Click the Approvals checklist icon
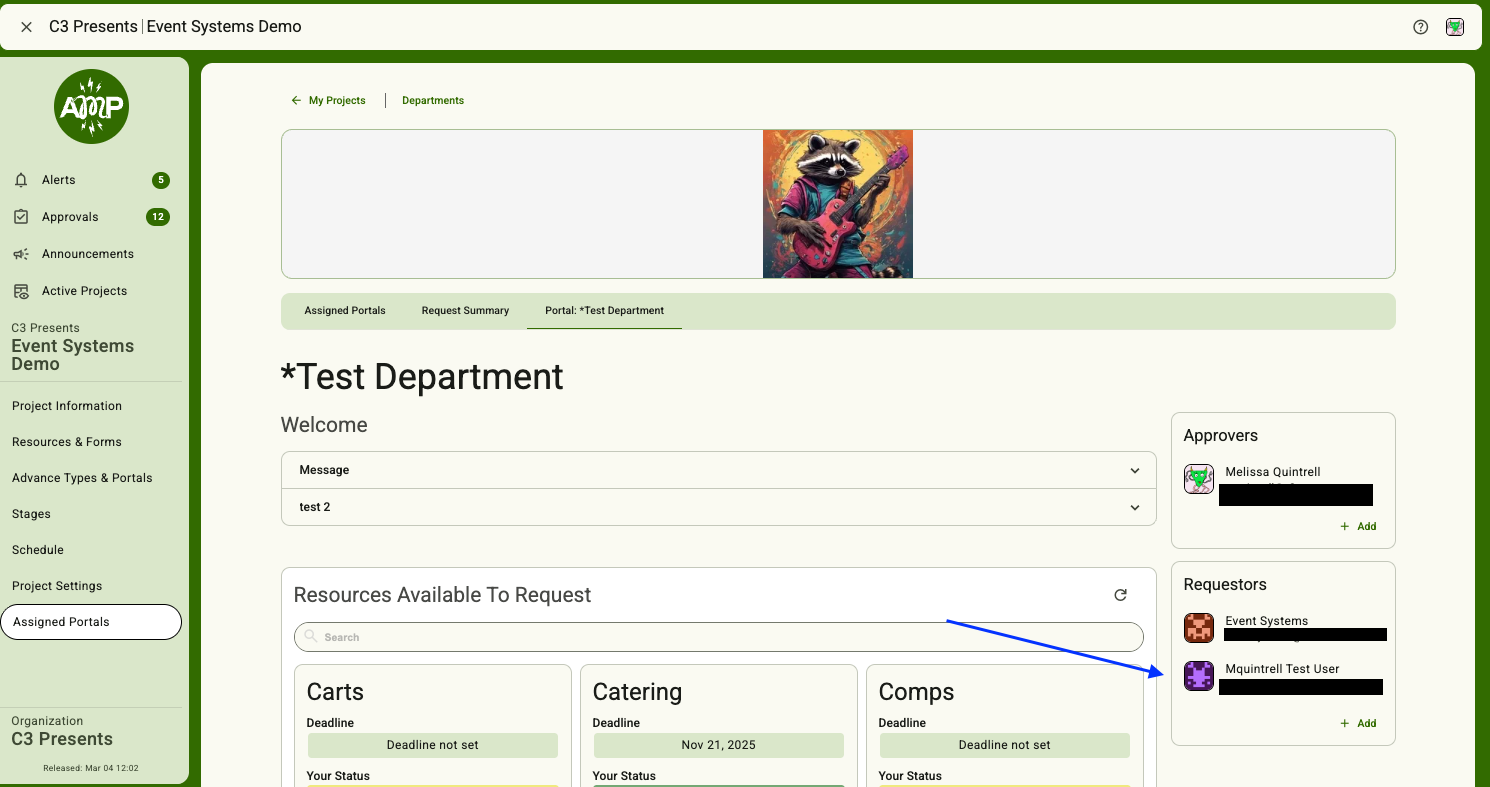The image size is (1490, 787). 21,217
